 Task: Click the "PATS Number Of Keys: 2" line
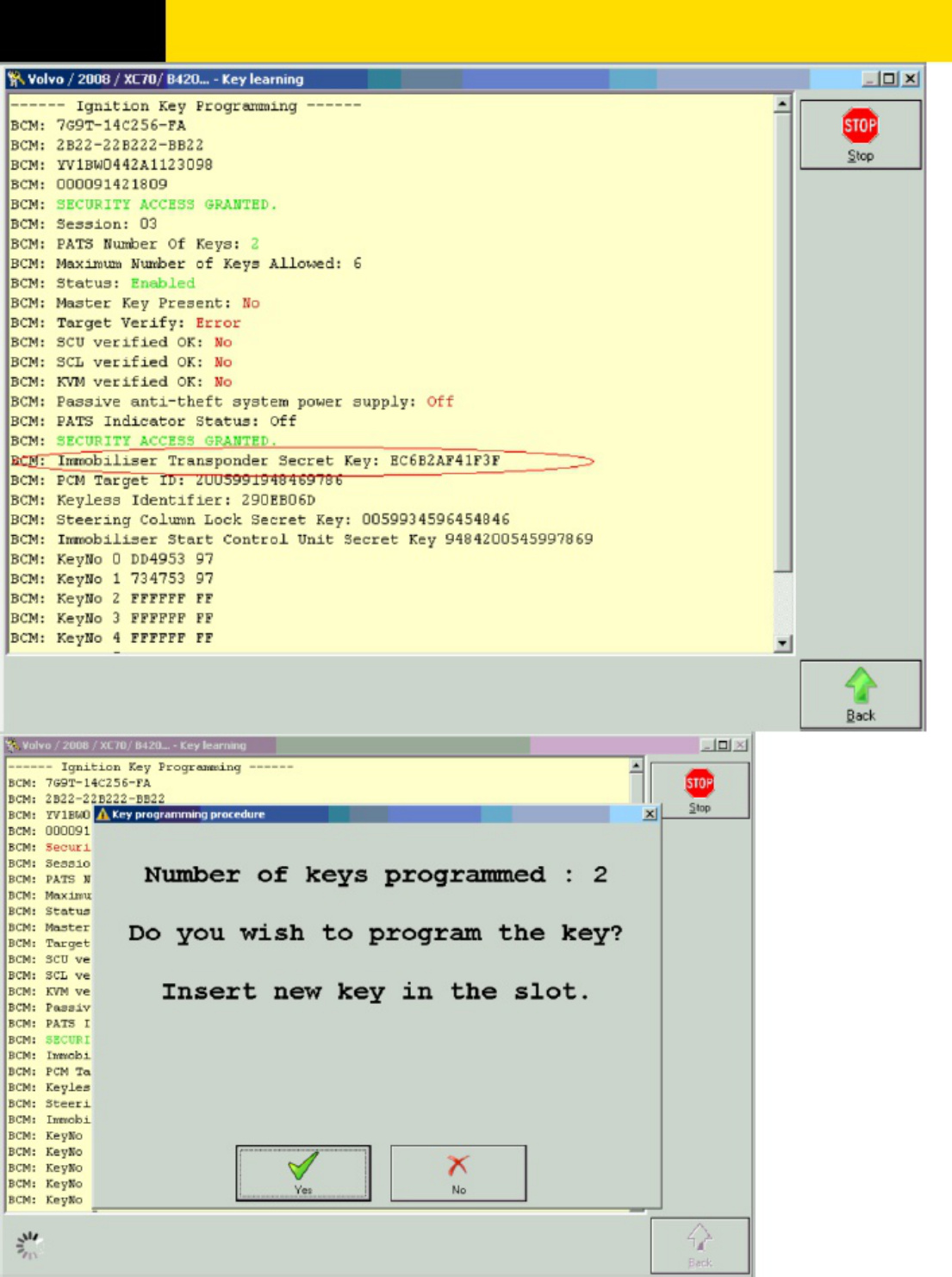point(134,244)
